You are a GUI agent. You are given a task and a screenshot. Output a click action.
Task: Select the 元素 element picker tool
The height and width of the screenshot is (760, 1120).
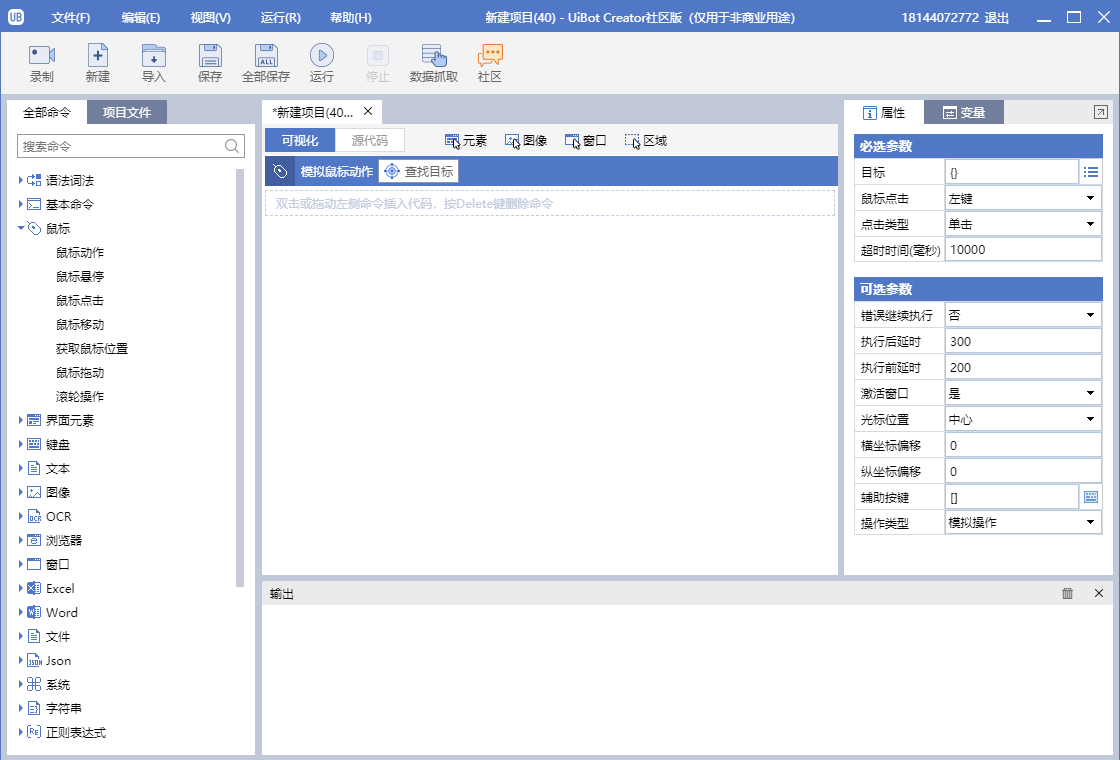pyautogui.click(x=465, y=141)
